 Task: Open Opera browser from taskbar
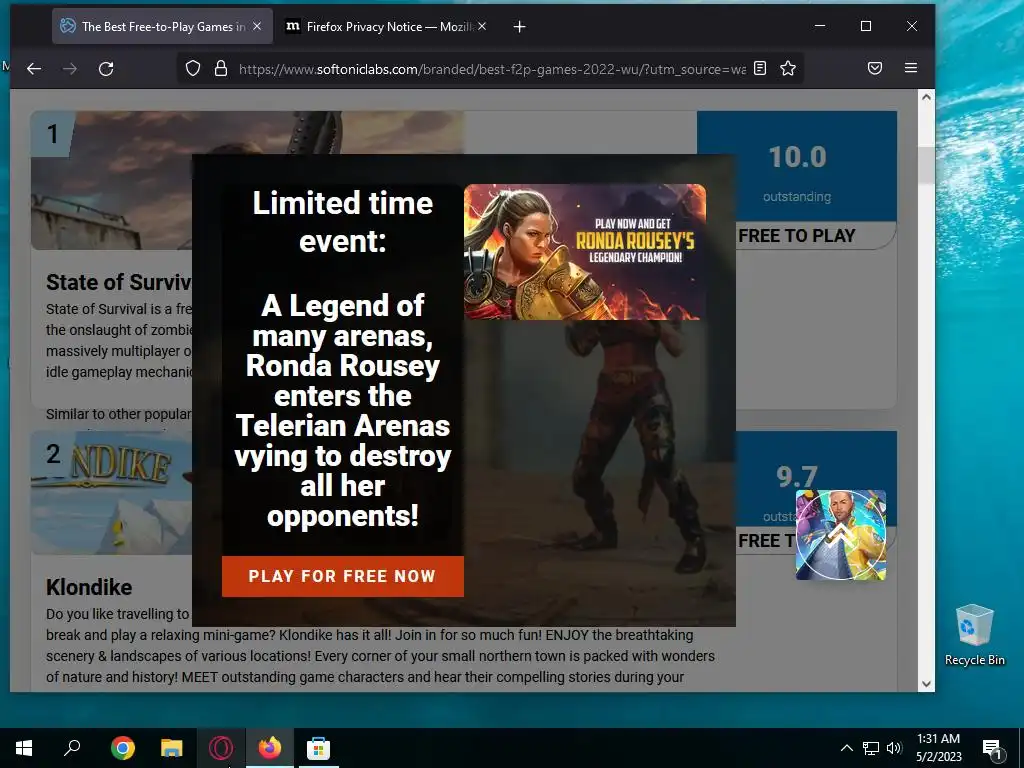pos(221,748)
